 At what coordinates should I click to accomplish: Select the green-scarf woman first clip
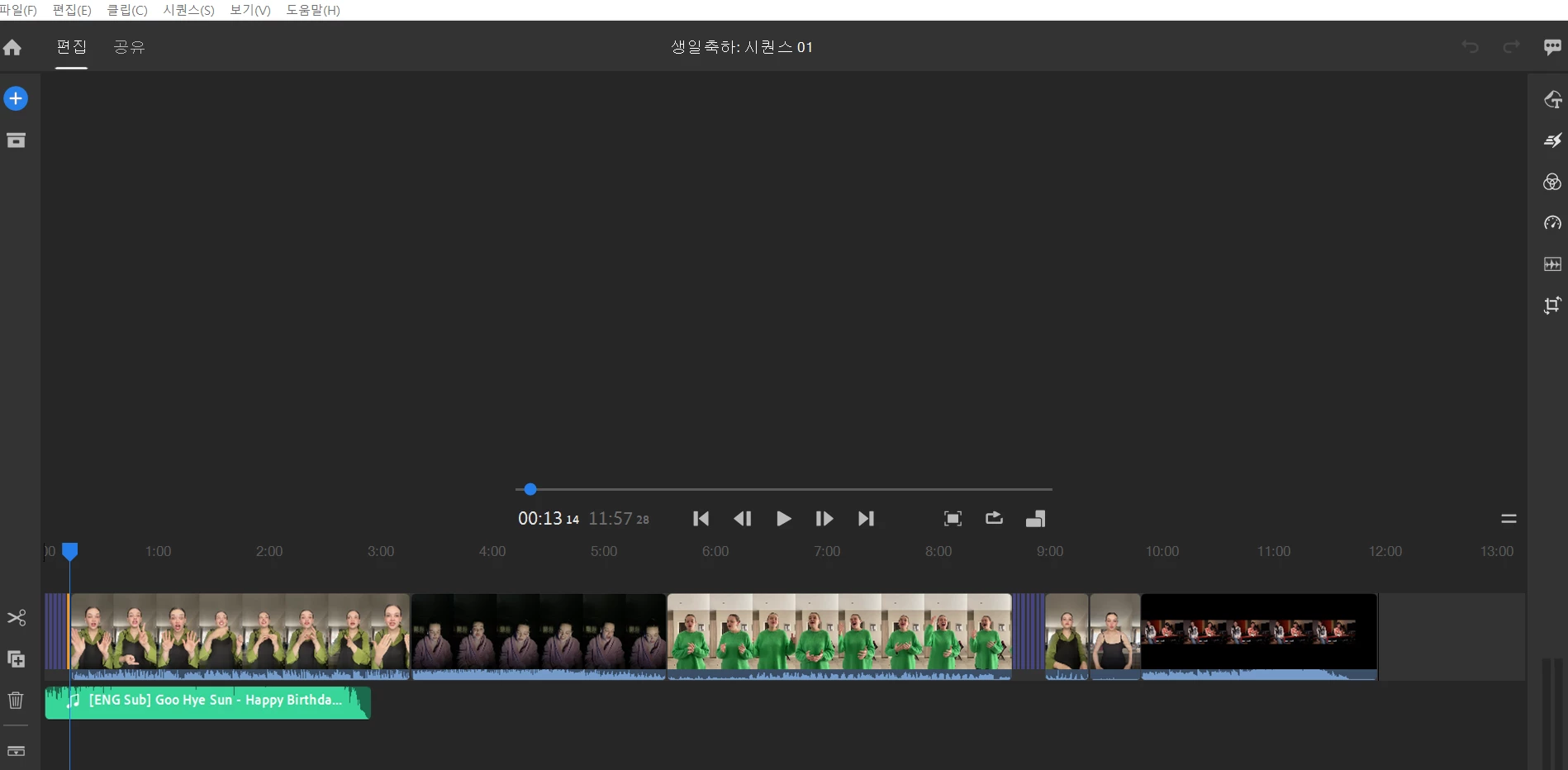coord(240,636)
